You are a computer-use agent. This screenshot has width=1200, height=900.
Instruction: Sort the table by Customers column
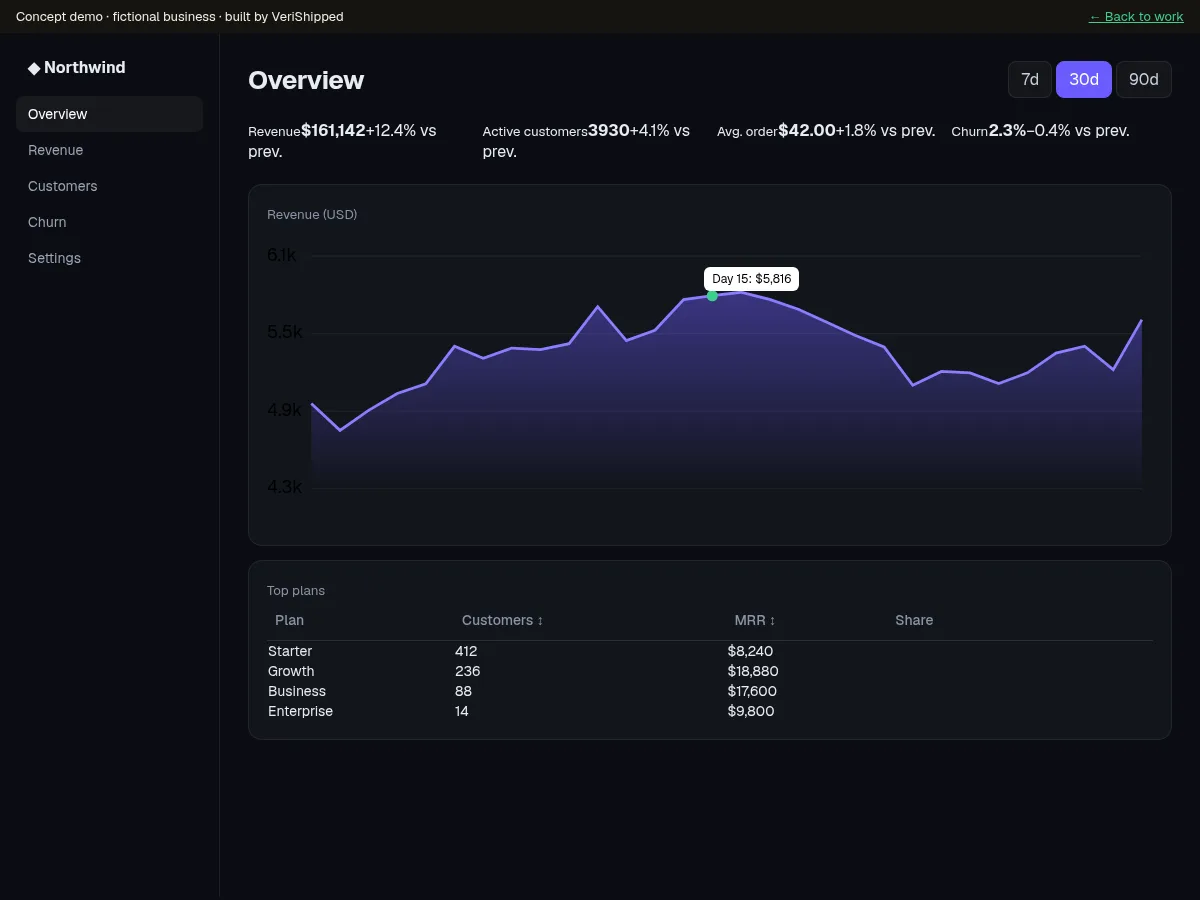coord(503,620)
